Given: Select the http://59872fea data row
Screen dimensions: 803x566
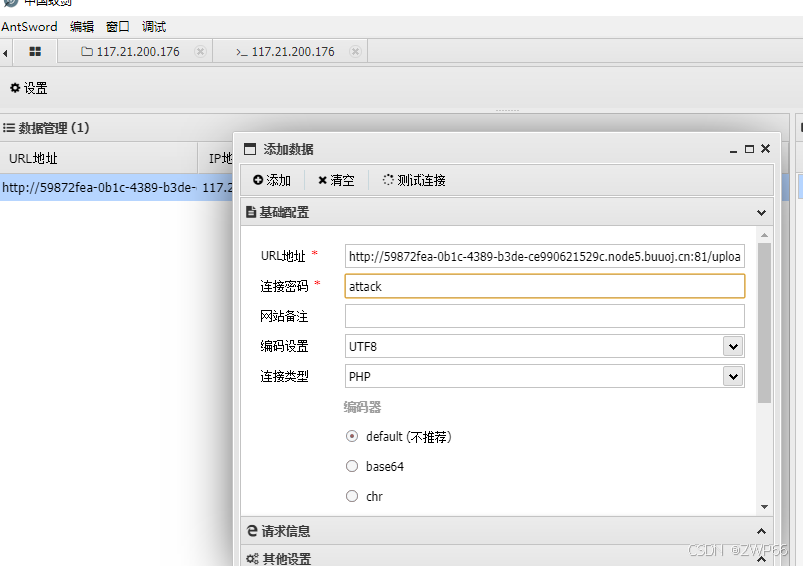Looking at the screenshot, I should point(116,187).
